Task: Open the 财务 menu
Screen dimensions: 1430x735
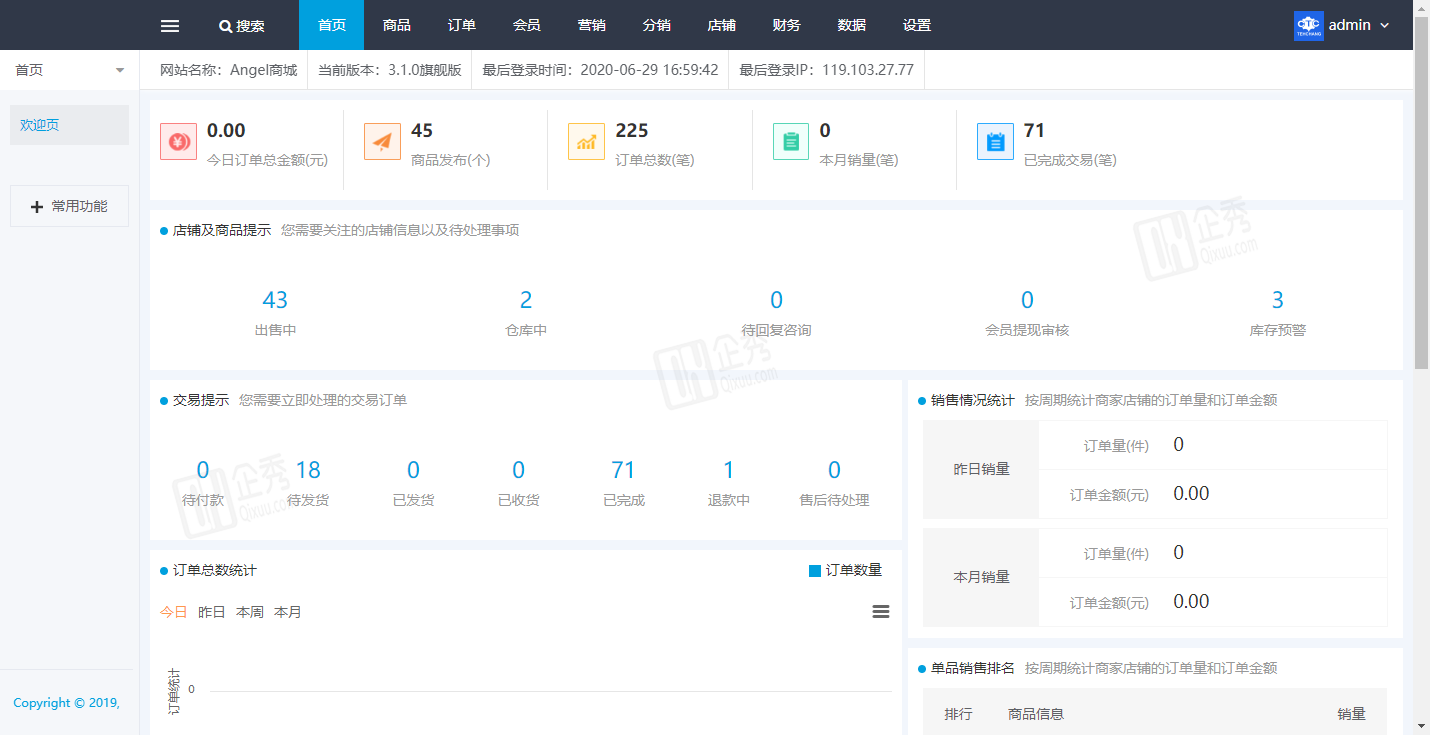Action: tap(786, 25)
